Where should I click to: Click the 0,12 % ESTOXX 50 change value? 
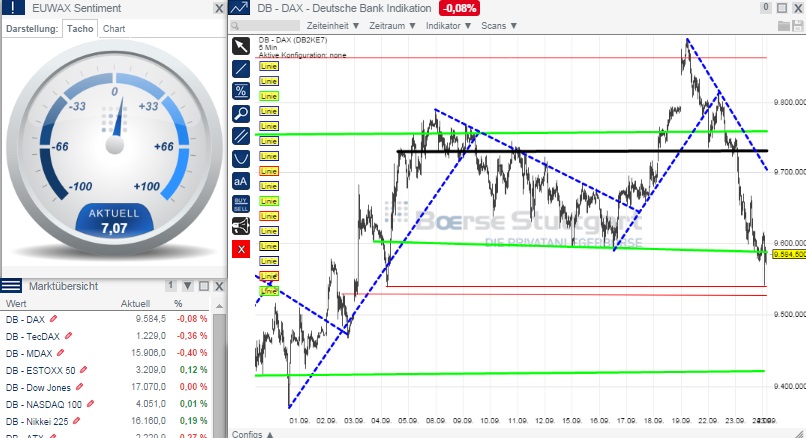(193, 370)
